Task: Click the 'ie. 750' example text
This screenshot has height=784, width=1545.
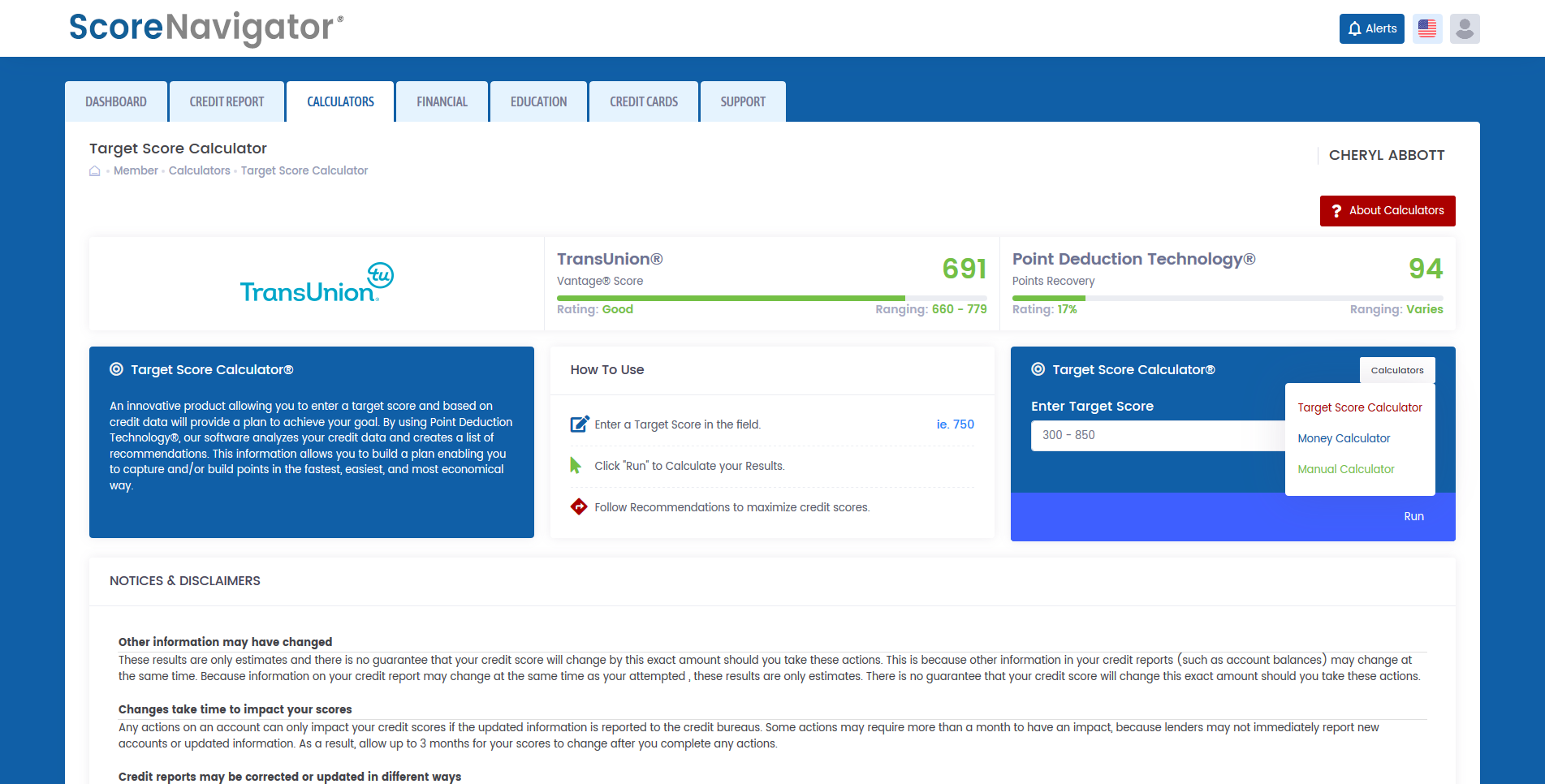Action: (955, 424)
